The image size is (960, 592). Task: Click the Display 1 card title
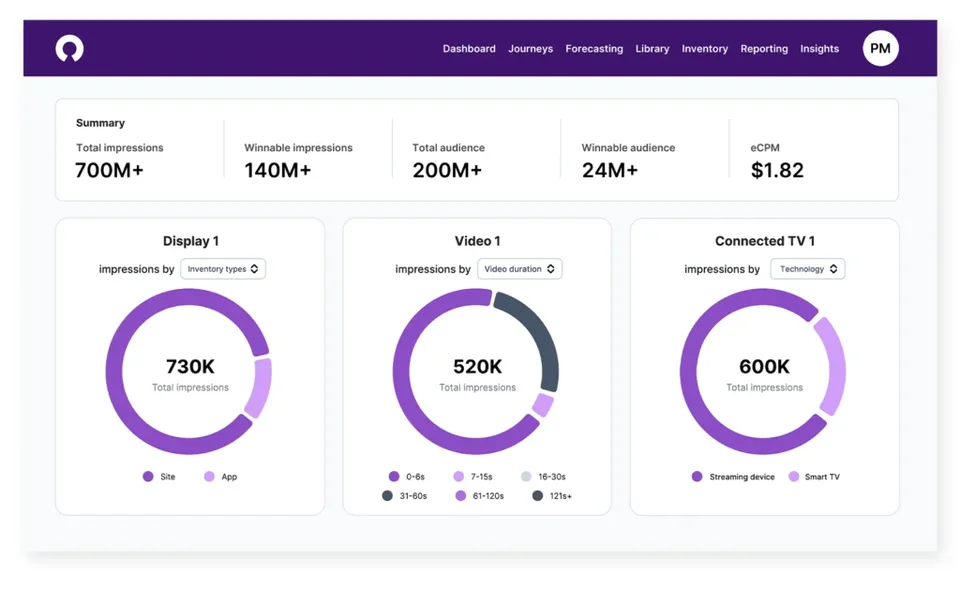[190, 241]
